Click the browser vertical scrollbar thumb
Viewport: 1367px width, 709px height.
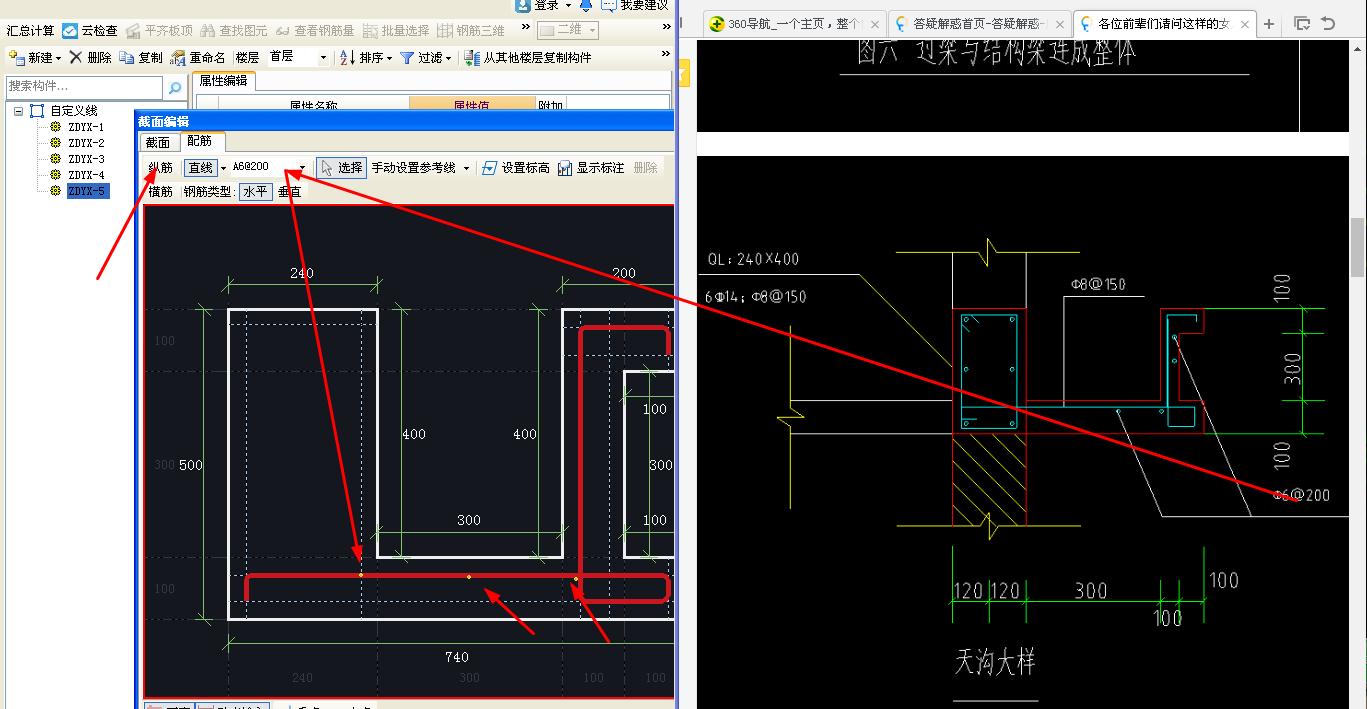pos(1358,248)
